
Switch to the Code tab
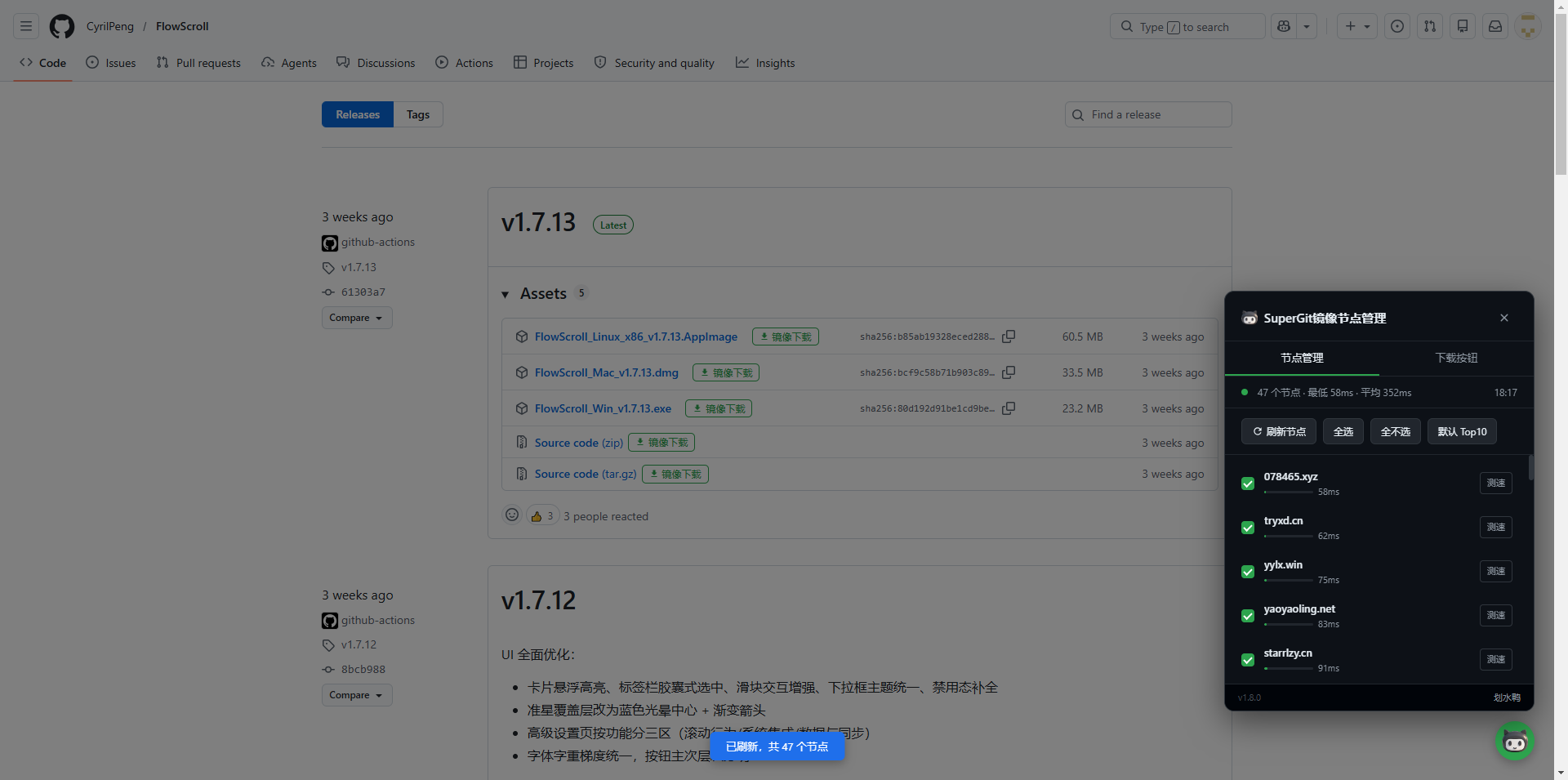(43, 63)
